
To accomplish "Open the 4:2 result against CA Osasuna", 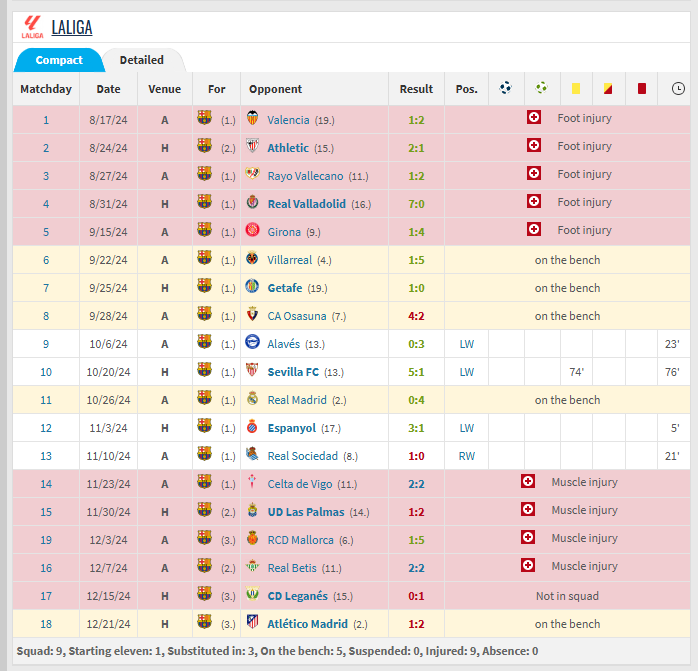I will pos(416,316).
